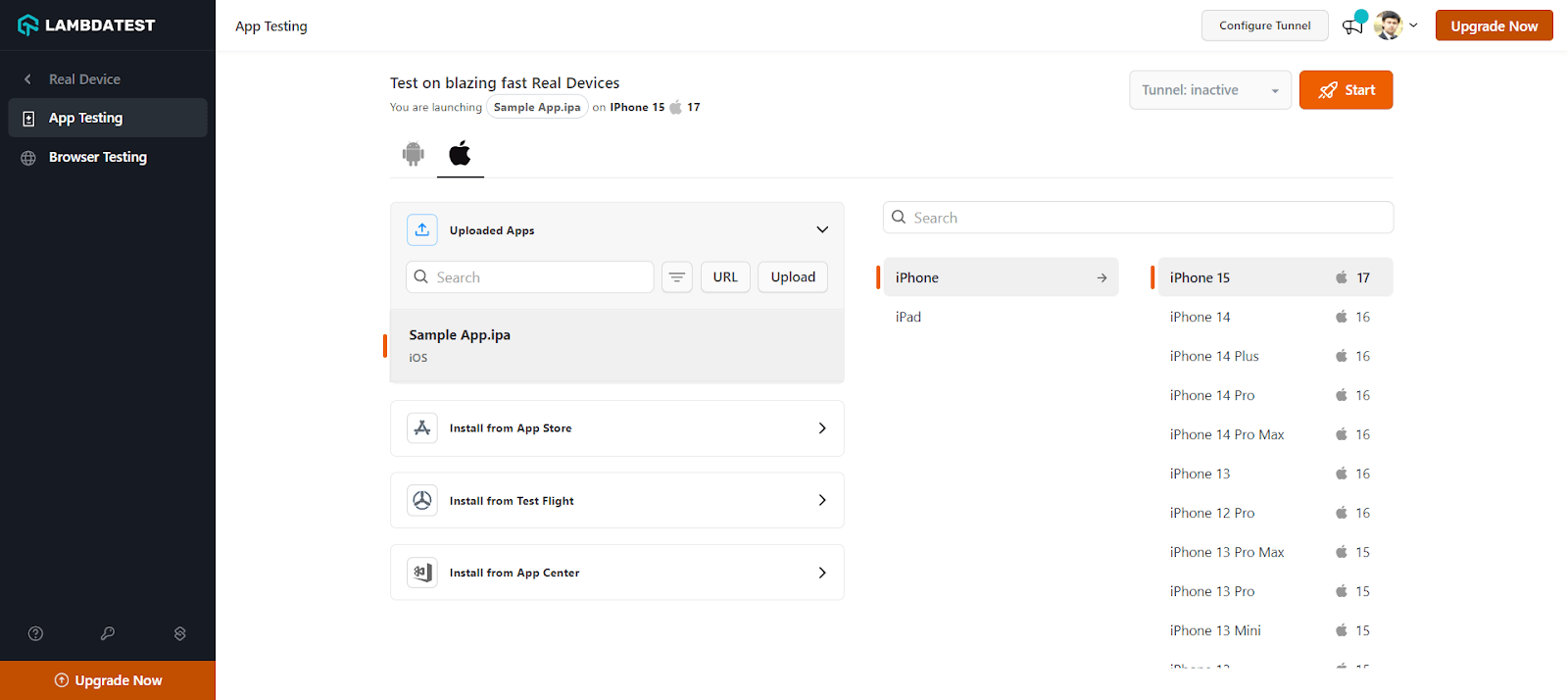This screenshot has width=1568, height=700.
Task: Click the key icon in sidebar footer
Action: click(x=108, y=633)
